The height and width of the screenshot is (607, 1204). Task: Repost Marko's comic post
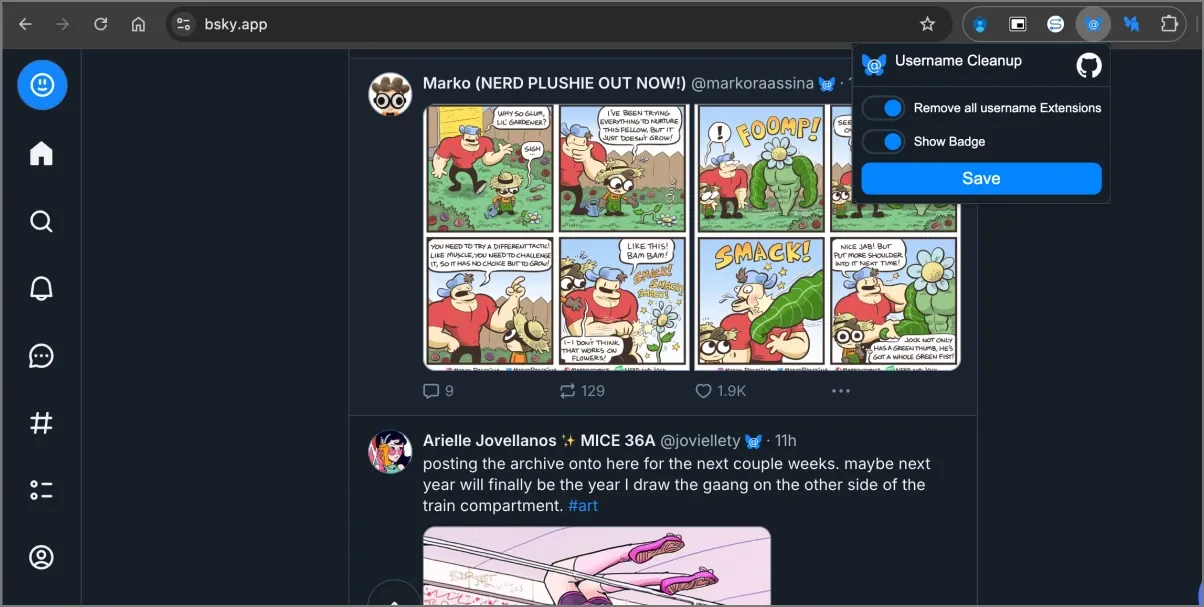coord(581,391)
